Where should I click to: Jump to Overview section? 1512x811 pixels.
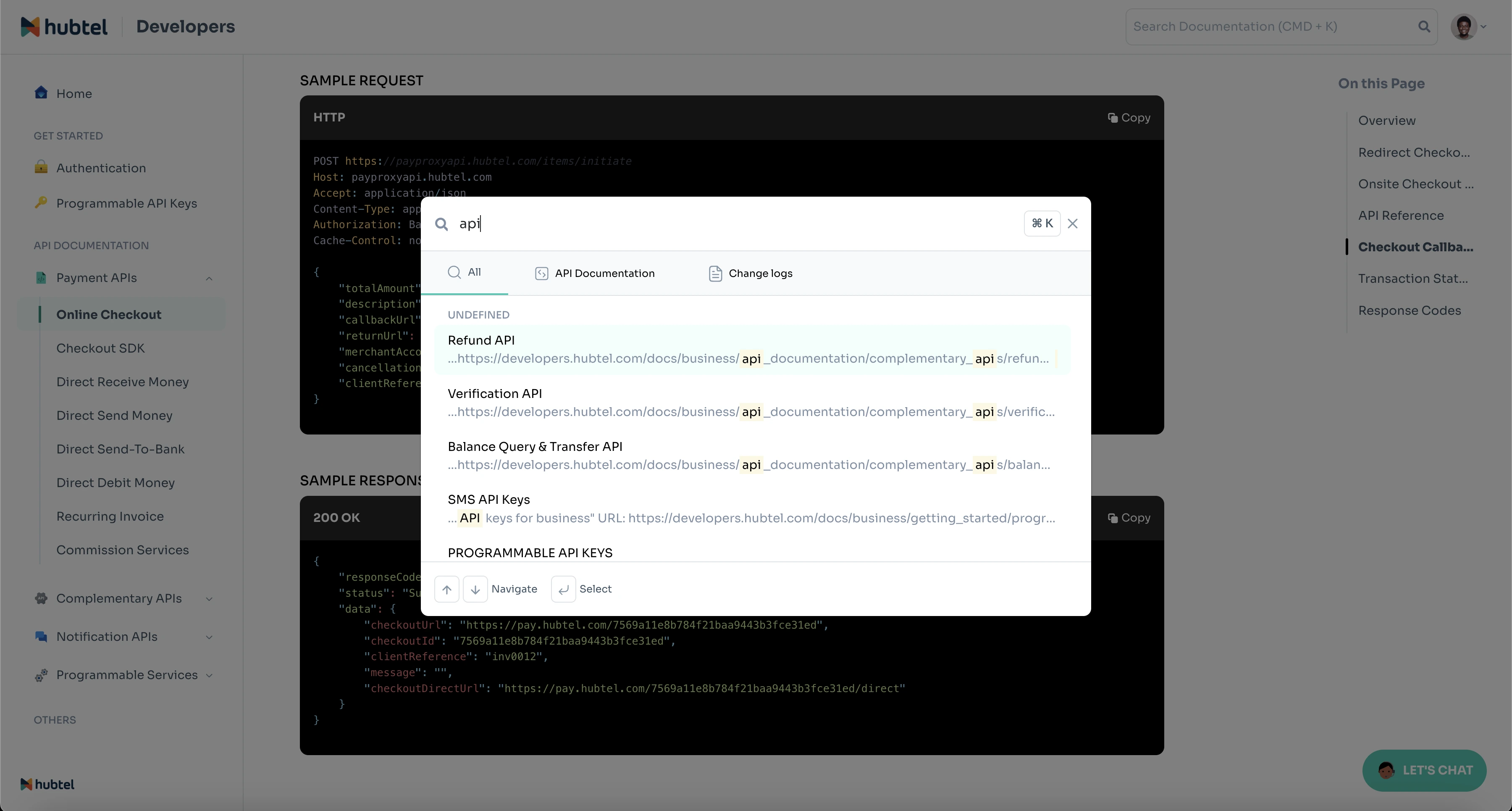click(1386, 120)
